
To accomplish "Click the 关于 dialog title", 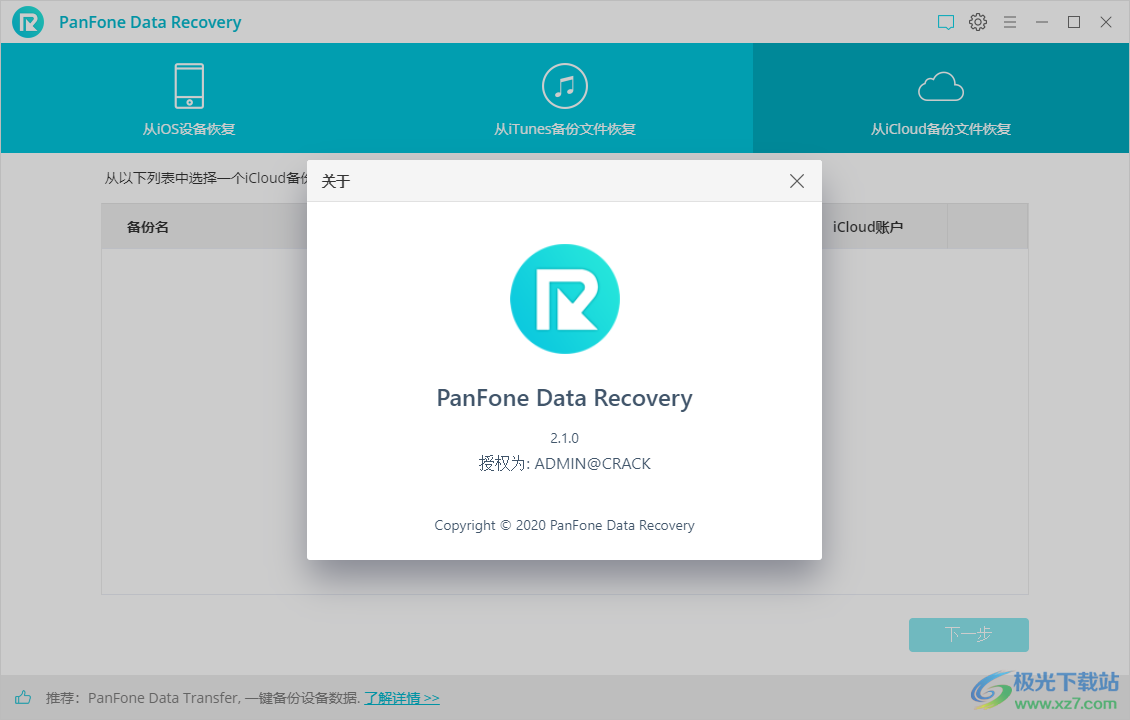I will click(x=336, y=181).
